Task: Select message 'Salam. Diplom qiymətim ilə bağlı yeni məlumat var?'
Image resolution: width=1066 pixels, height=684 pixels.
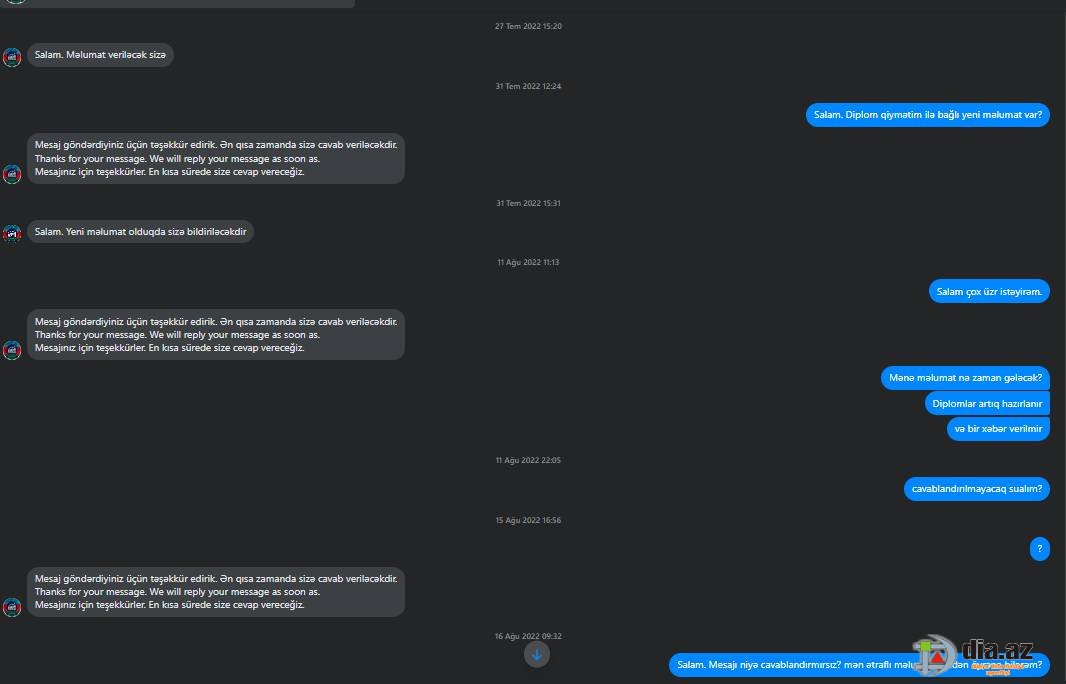Action: (x=928, y=115)
